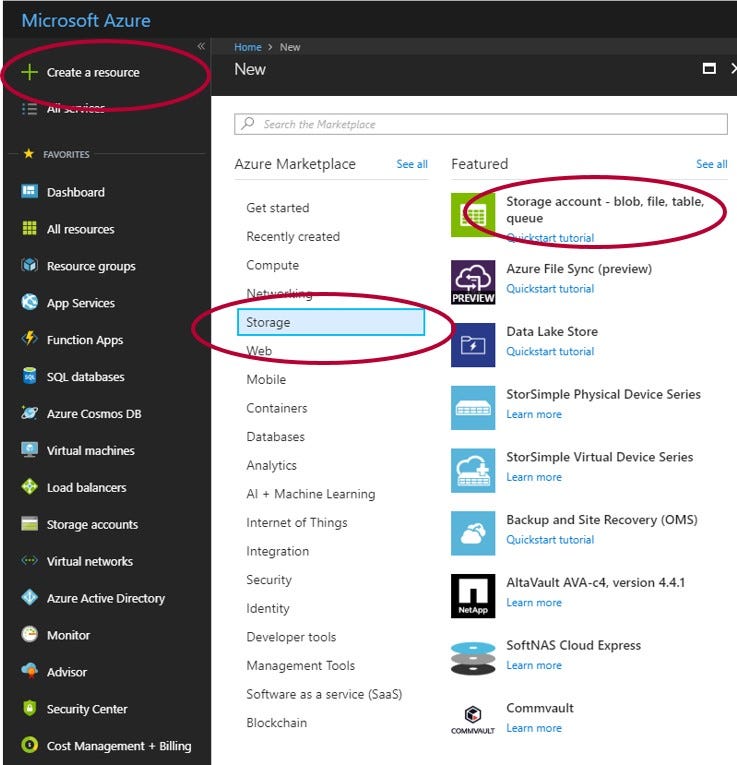Click the Dashboard icon in favorites
The image size is (737, 765).
coord(29,191)
